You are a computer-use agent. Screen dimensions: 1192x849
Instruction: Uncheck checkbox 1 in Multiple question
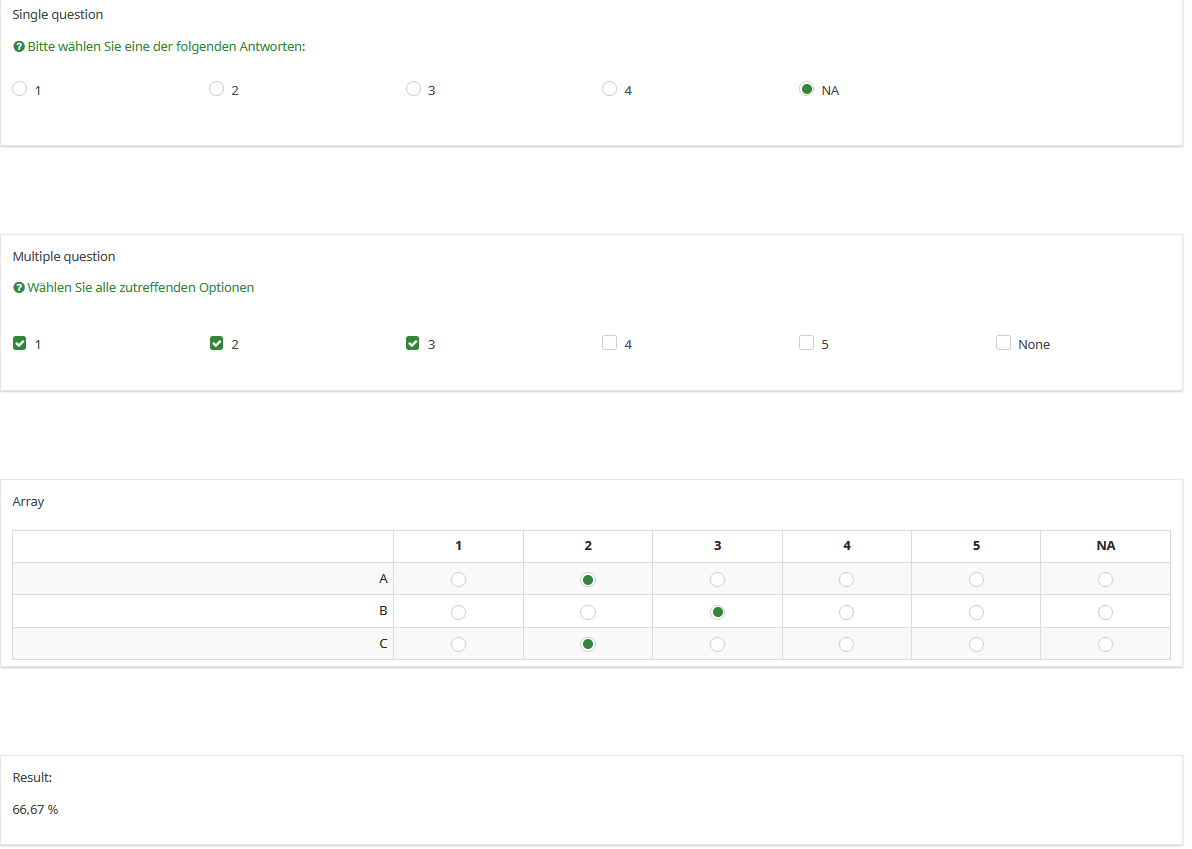(x=19, y=343)
